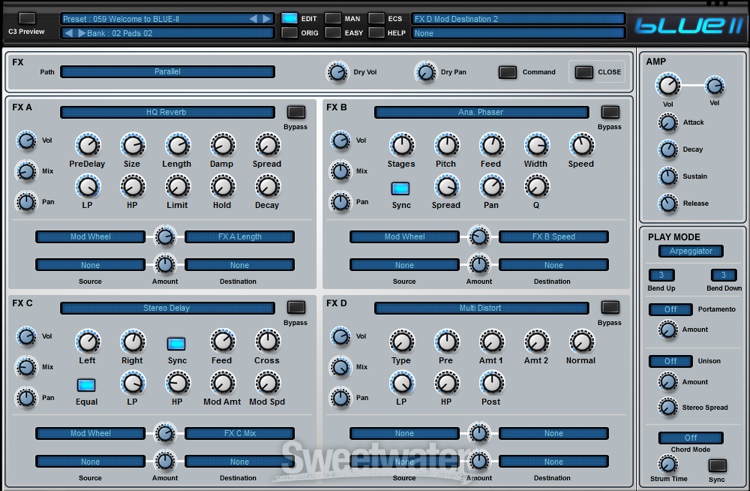Click the FX B Speed knob
Image resolution: width=750 pixels, height=491 pixels.
coord(582,145)
